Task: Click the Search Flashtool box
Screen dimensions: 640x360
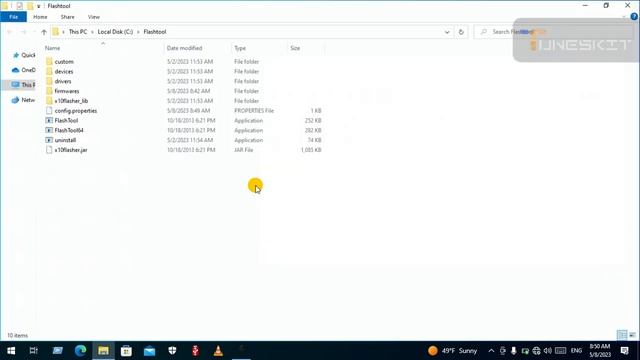Action: [x=553, y=32]
